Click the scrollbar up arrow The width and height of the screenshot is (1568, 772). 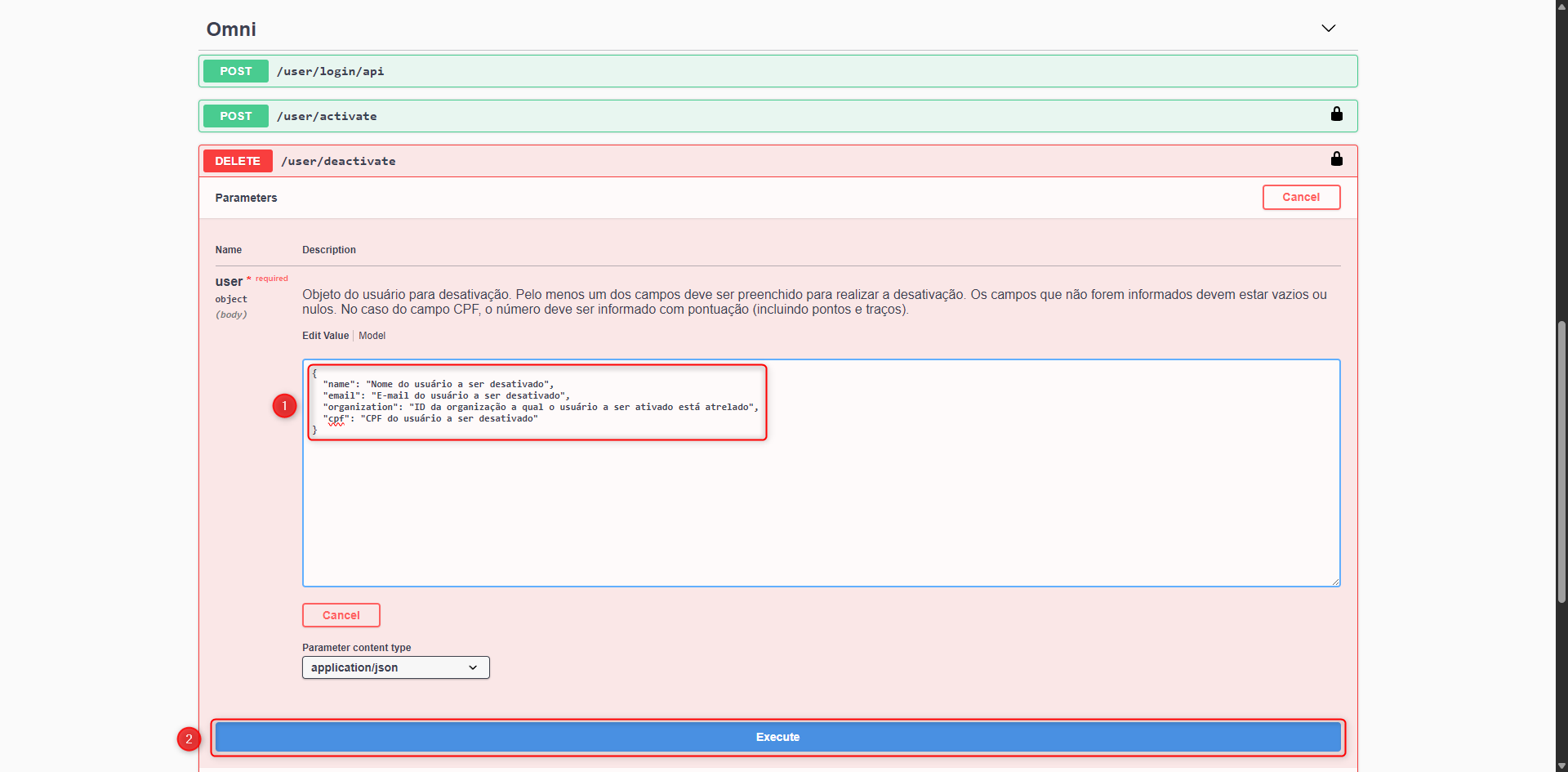tap(1560, 7)
